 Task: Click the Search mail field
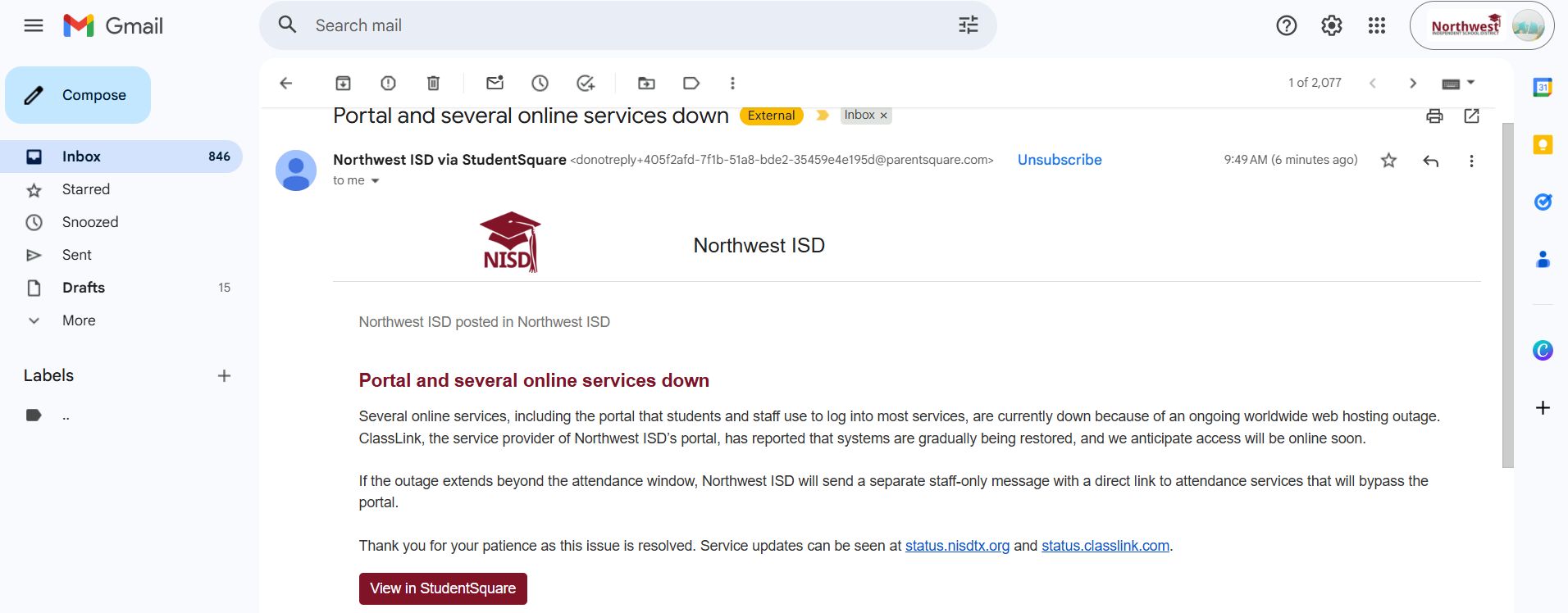623,25
